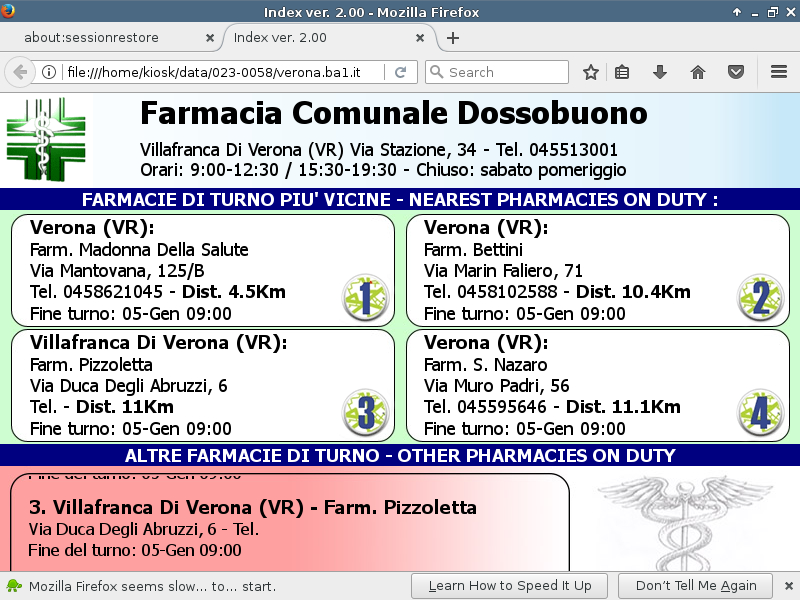Click Don't Tell Me Again button
The image size is (800, 600).
point(696,586)
